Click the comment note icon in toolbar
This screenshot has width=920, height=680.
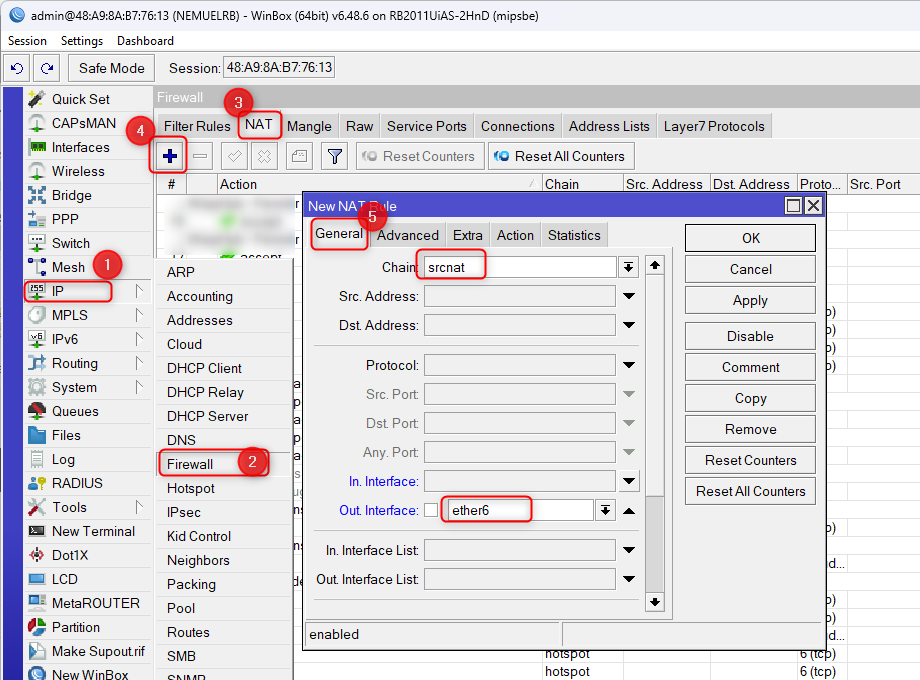pos(299,156)
